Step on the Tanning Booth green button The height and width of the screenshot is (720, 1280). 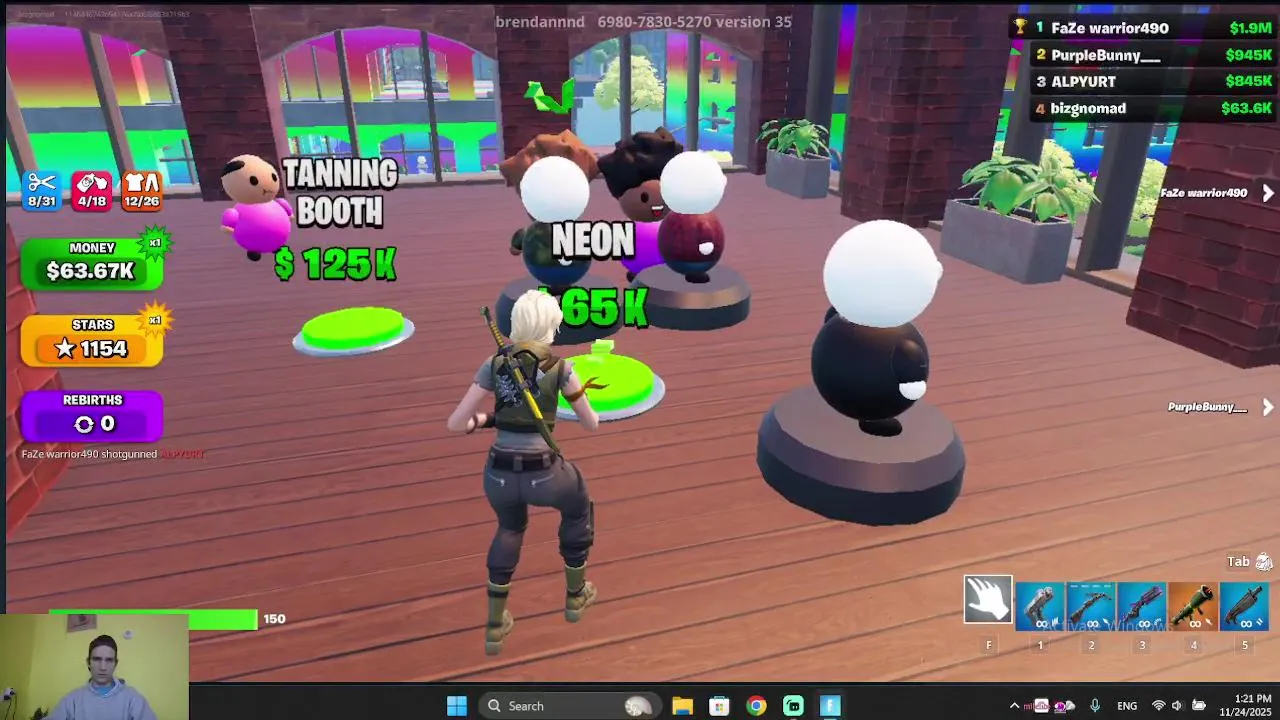click(353, 330)
